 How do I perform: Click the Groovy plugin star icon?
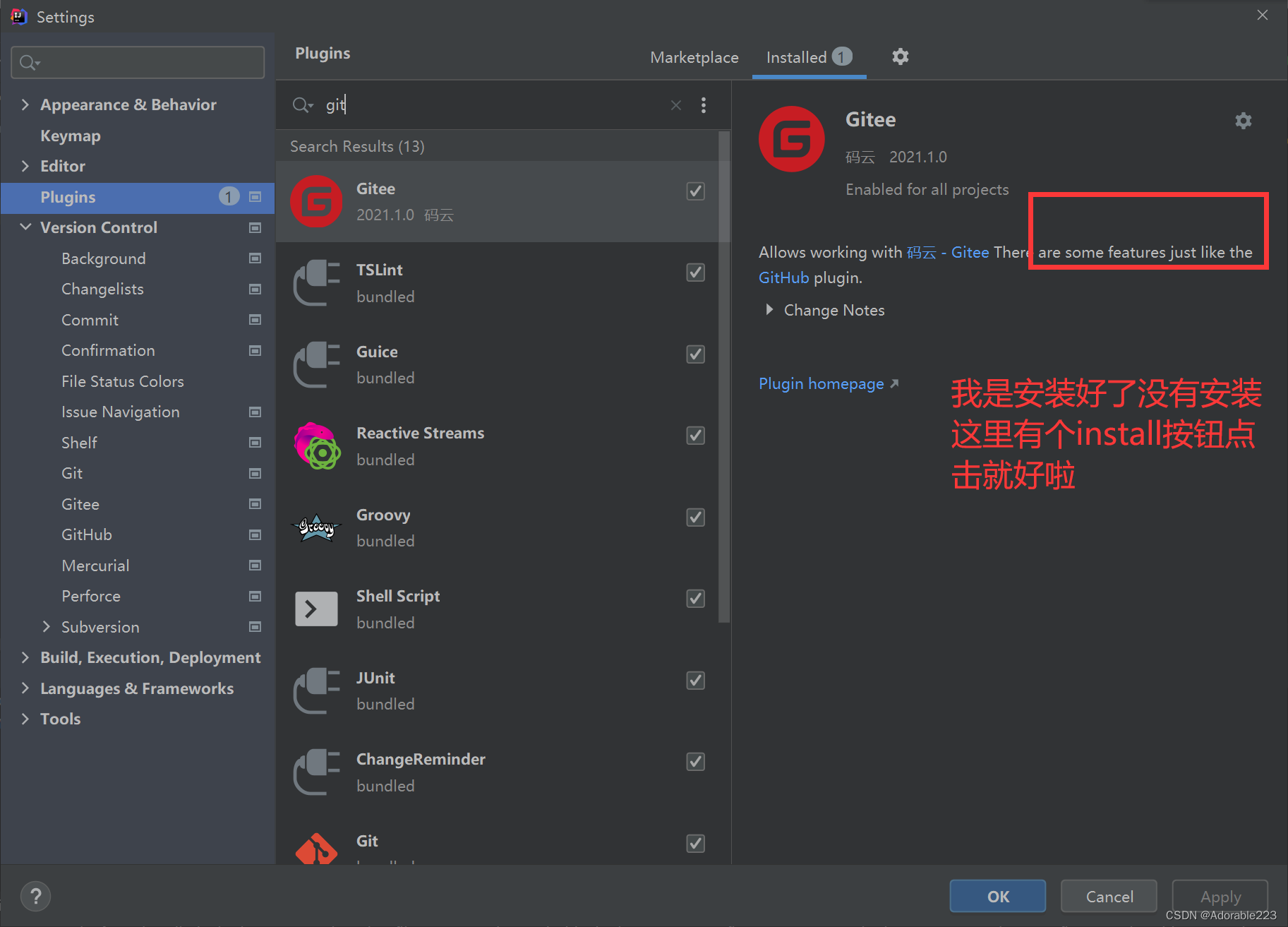pos(316,527)
